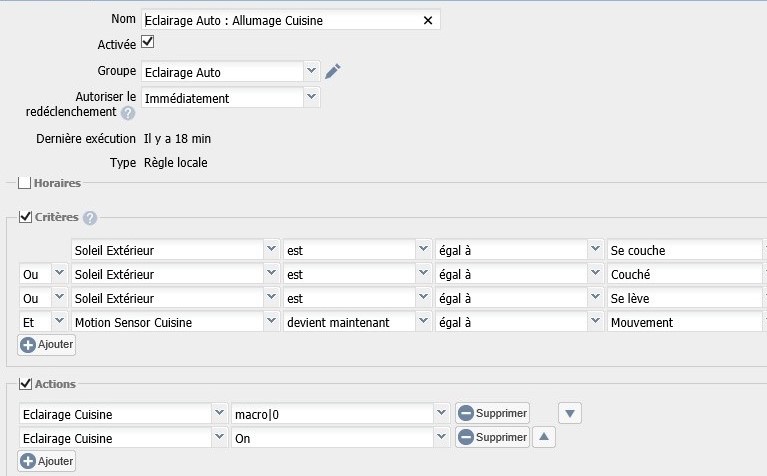Click the 'Règle locale' type text

coord(176,162)
